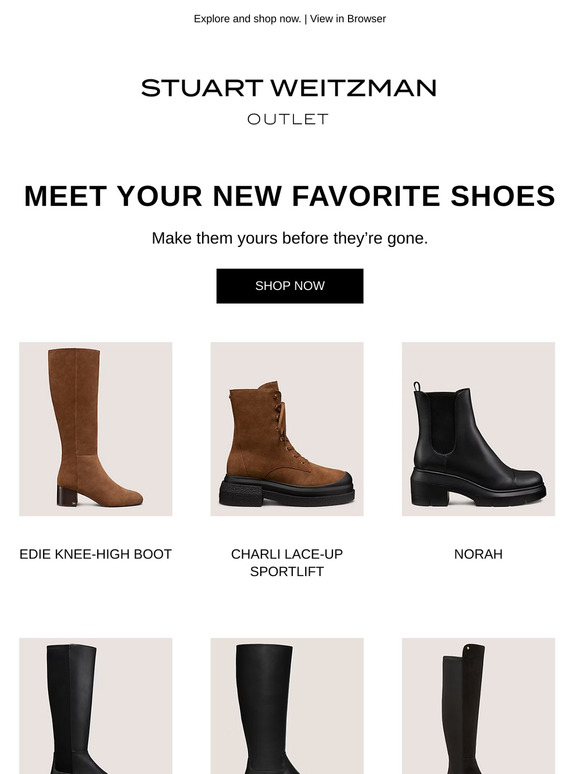Click the dark block heel of the Edie boot
The width and height of the screenshot is (580, 774).
click(x=67, y=496)
